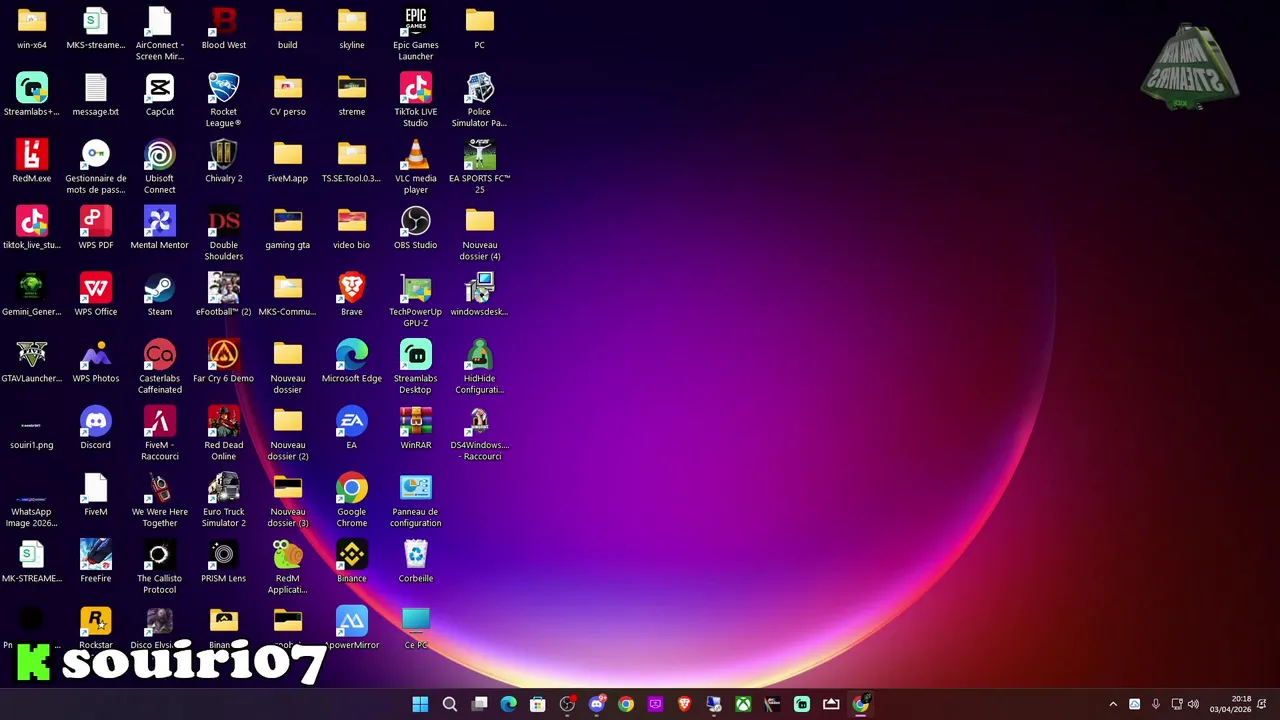Select the Mental Mentor shortcut
The height and width of the screenshot is (720, 1280).
[160, 228]
